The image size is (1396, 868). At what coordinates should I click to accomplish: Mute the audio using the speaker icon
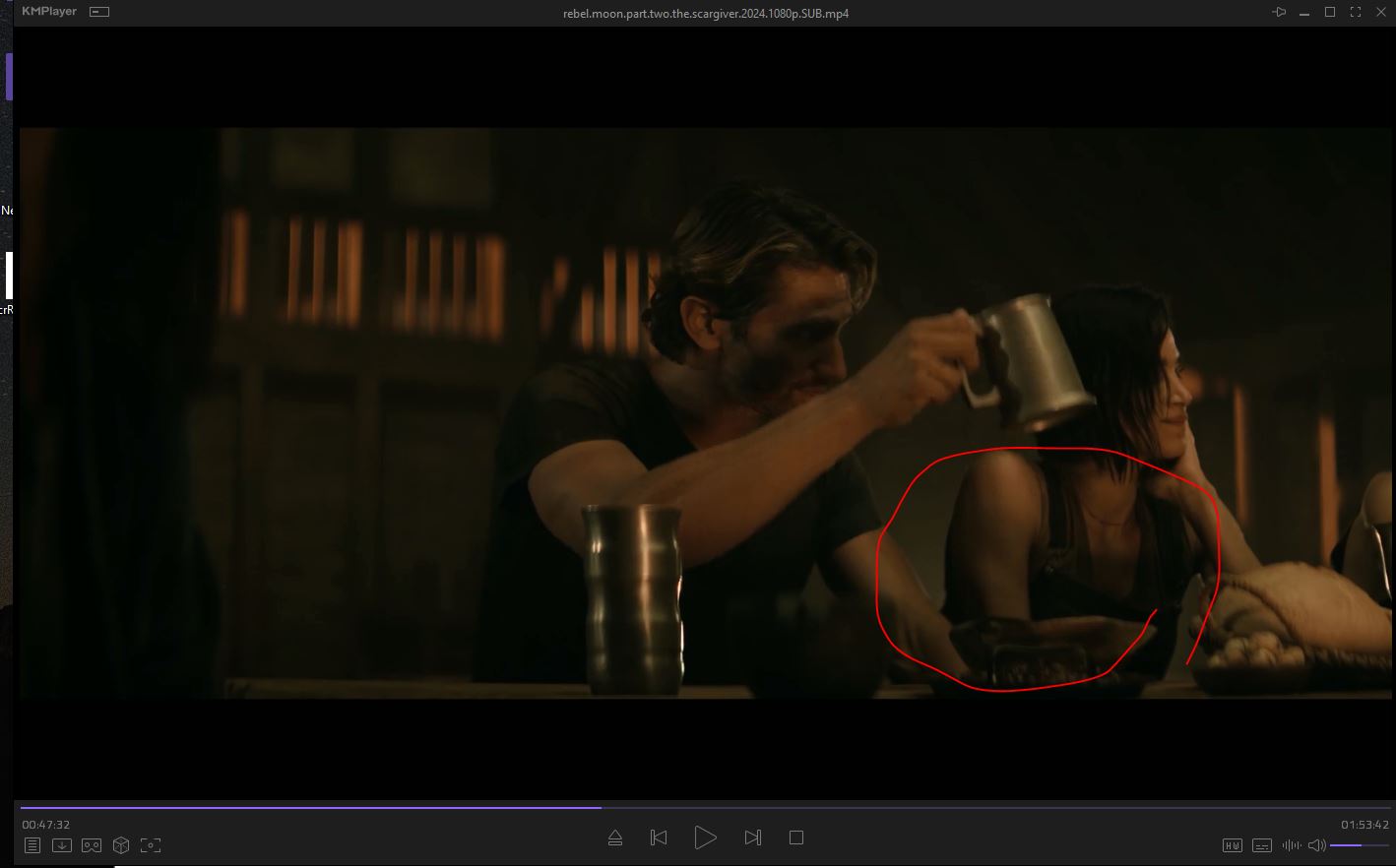1316,845
